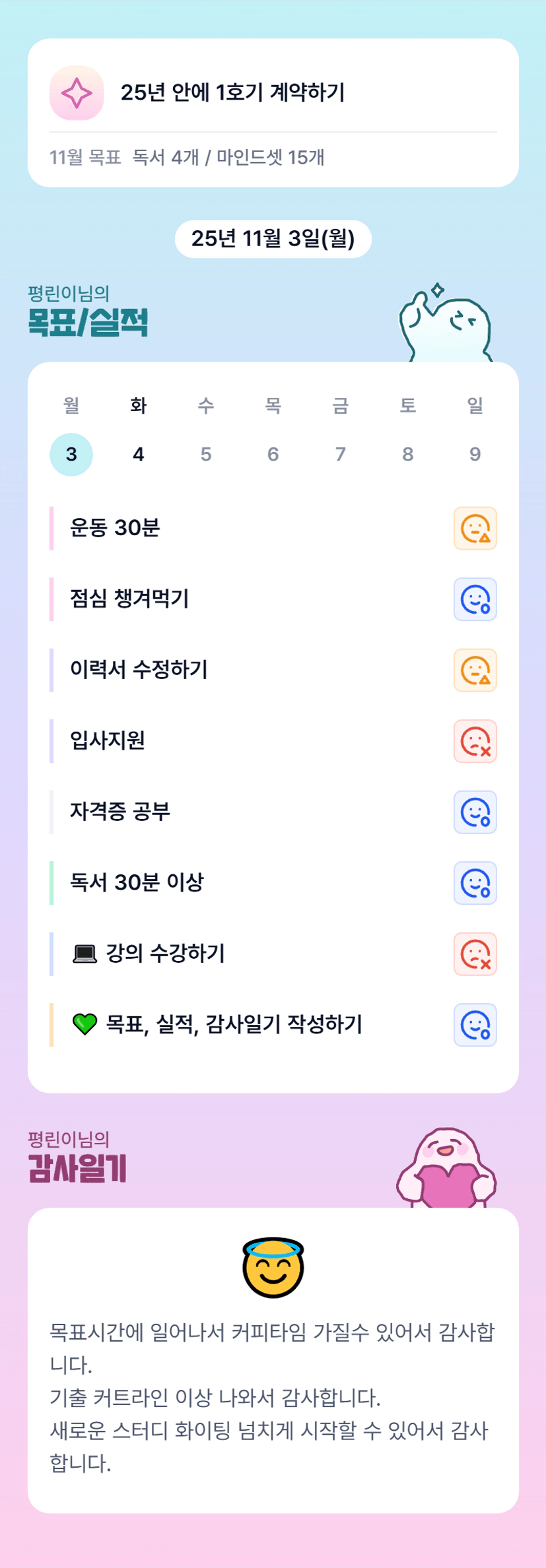The image size is (546, 1568).
Task: Open the 25년 11월 3일(월) date pill
Action: (273, 239)
